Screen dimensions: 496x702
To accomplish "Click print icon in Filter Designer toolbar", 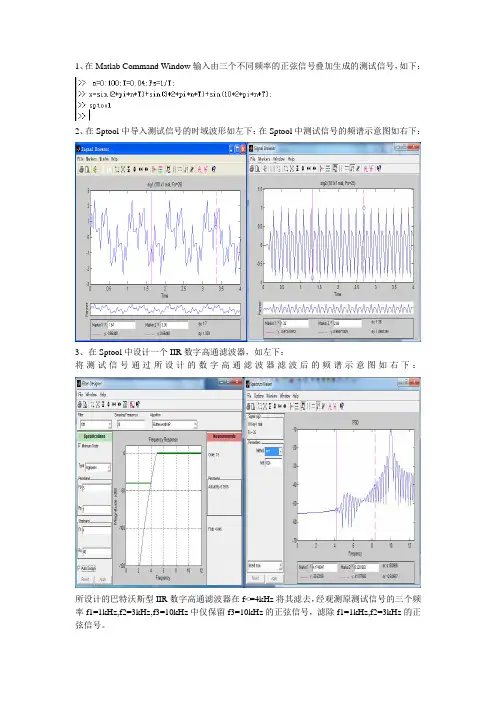I will pyautogui.click(x=80, y=404).
